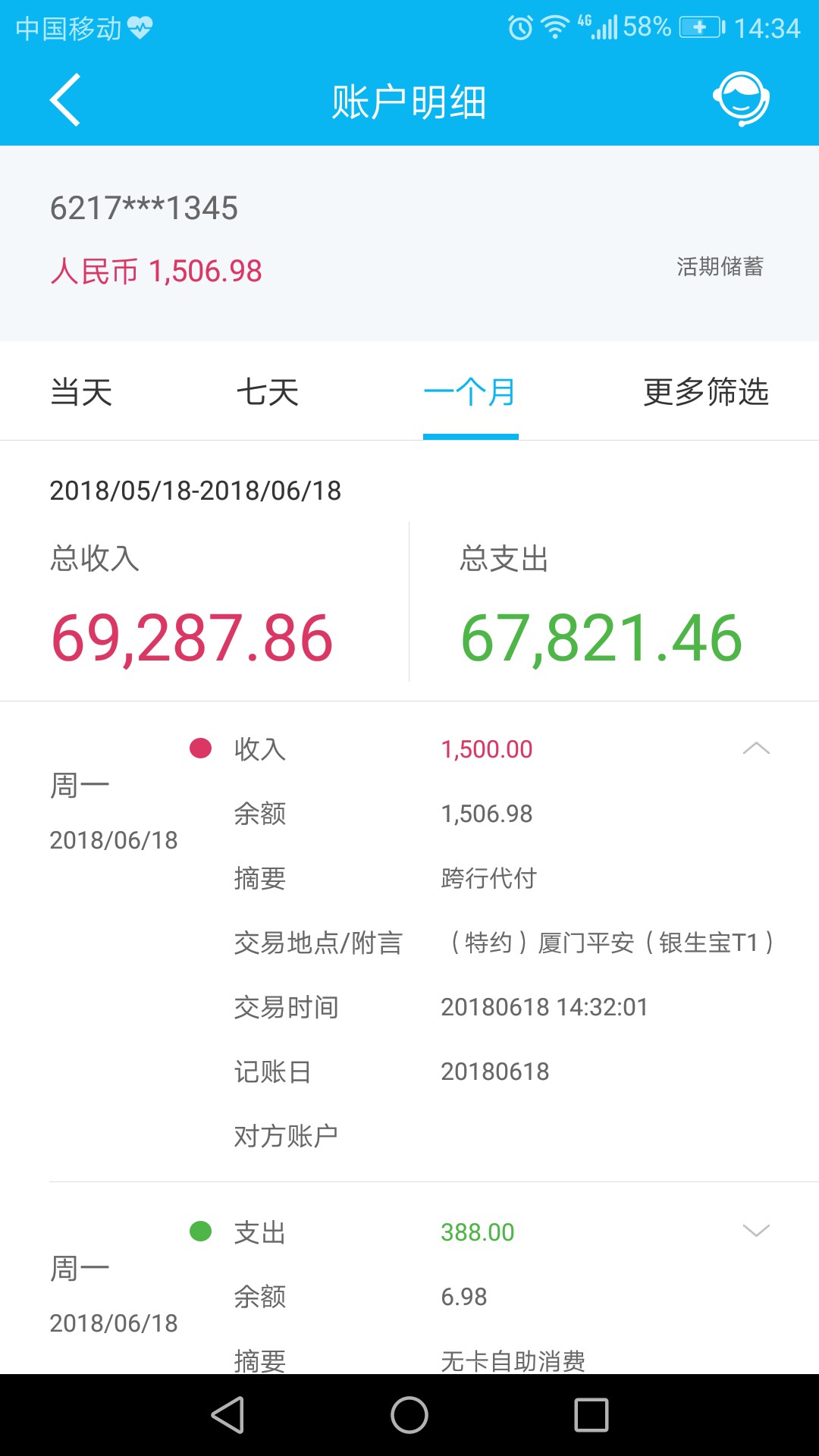Open the 更多筛选 filter tab

click(706, 392)
